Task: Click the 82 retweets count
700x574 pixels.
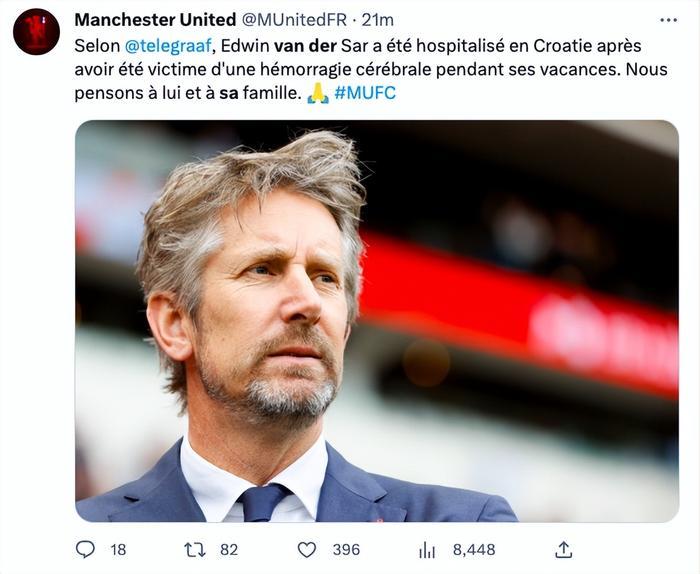Action: [229, 550]
